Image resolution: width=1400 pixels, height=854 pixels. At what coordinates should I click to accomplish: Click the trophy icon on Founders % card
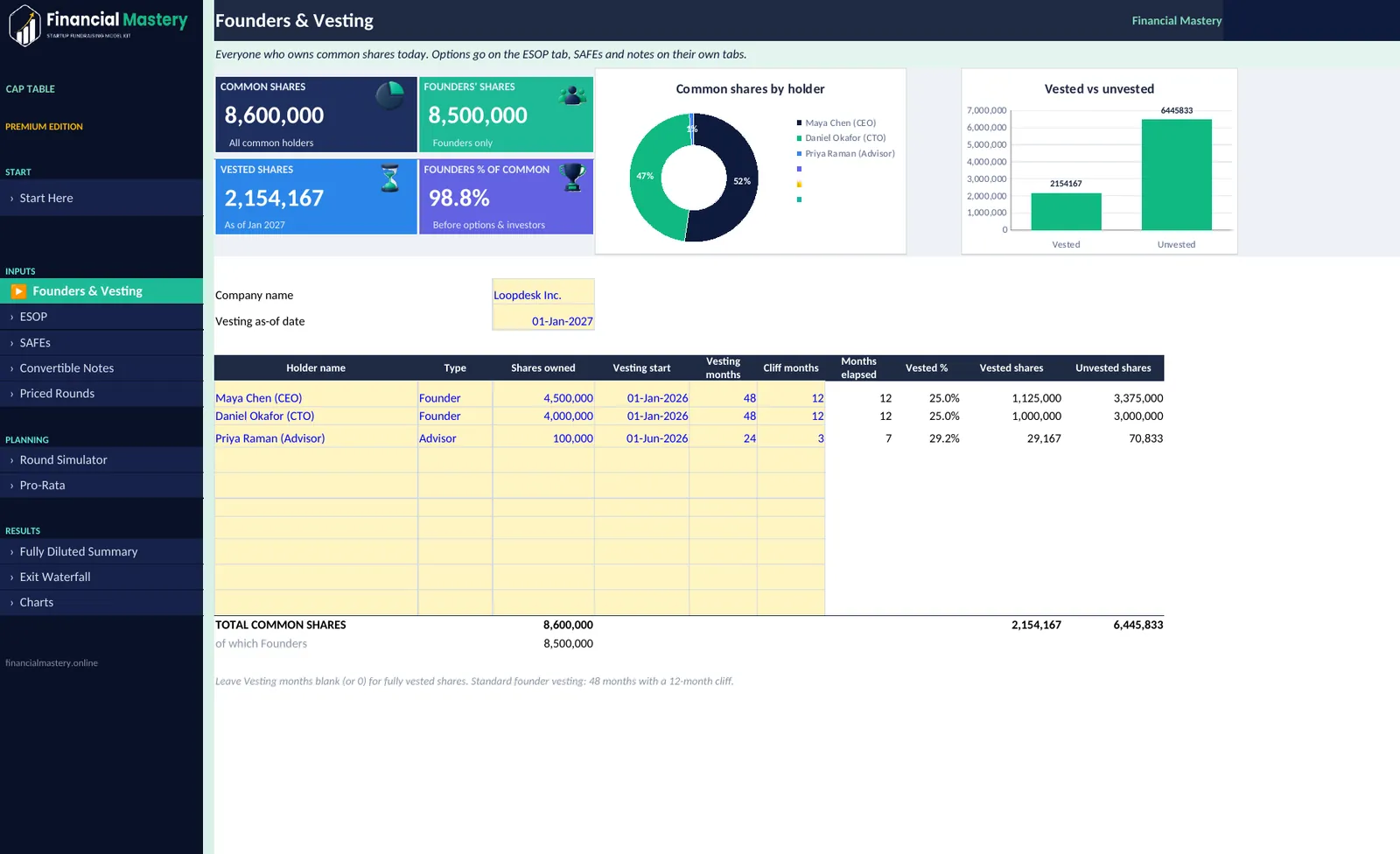[573, 177]
